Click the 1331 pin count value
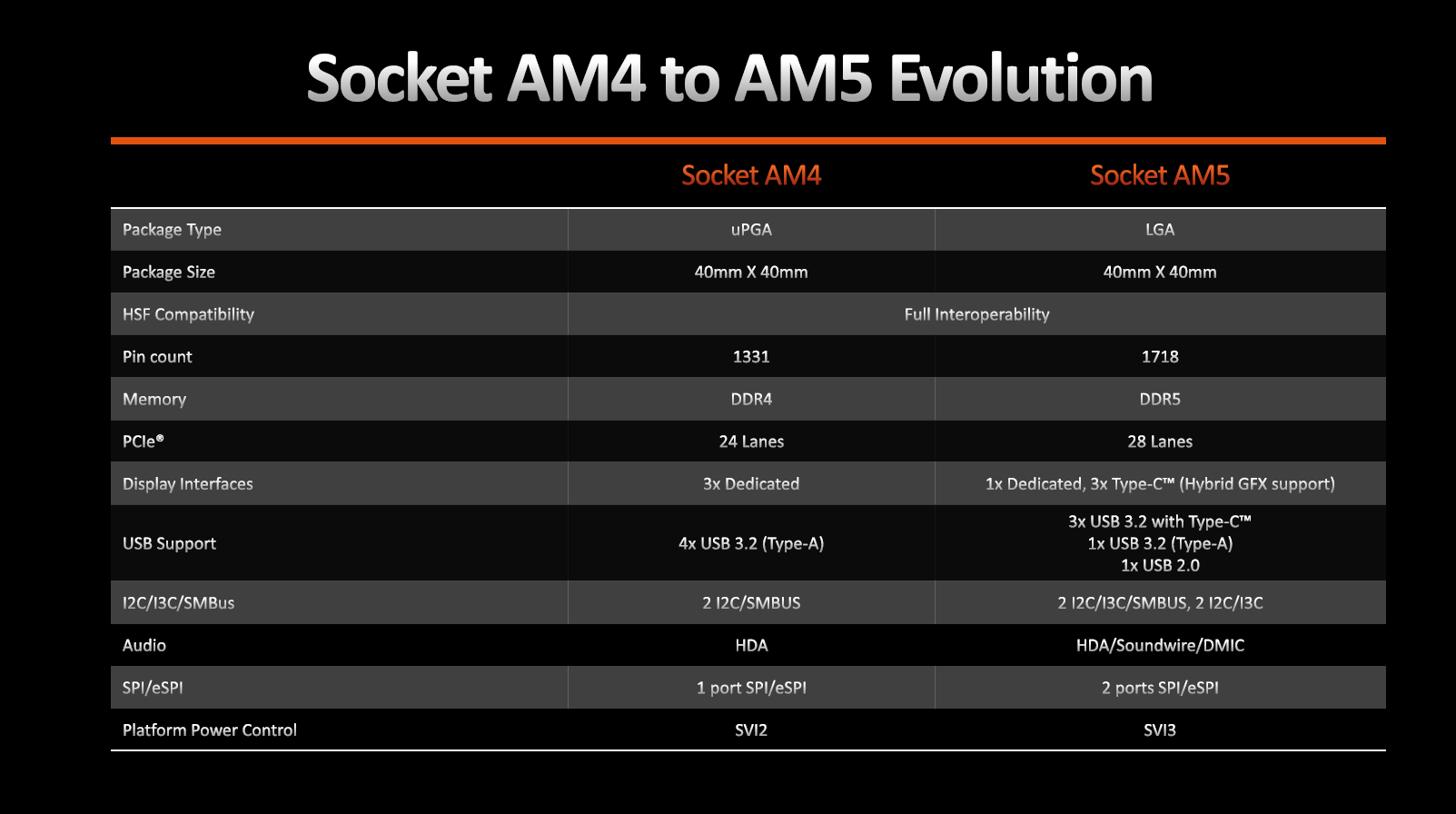Screen dimensions: 1456x814 [751, 357]
